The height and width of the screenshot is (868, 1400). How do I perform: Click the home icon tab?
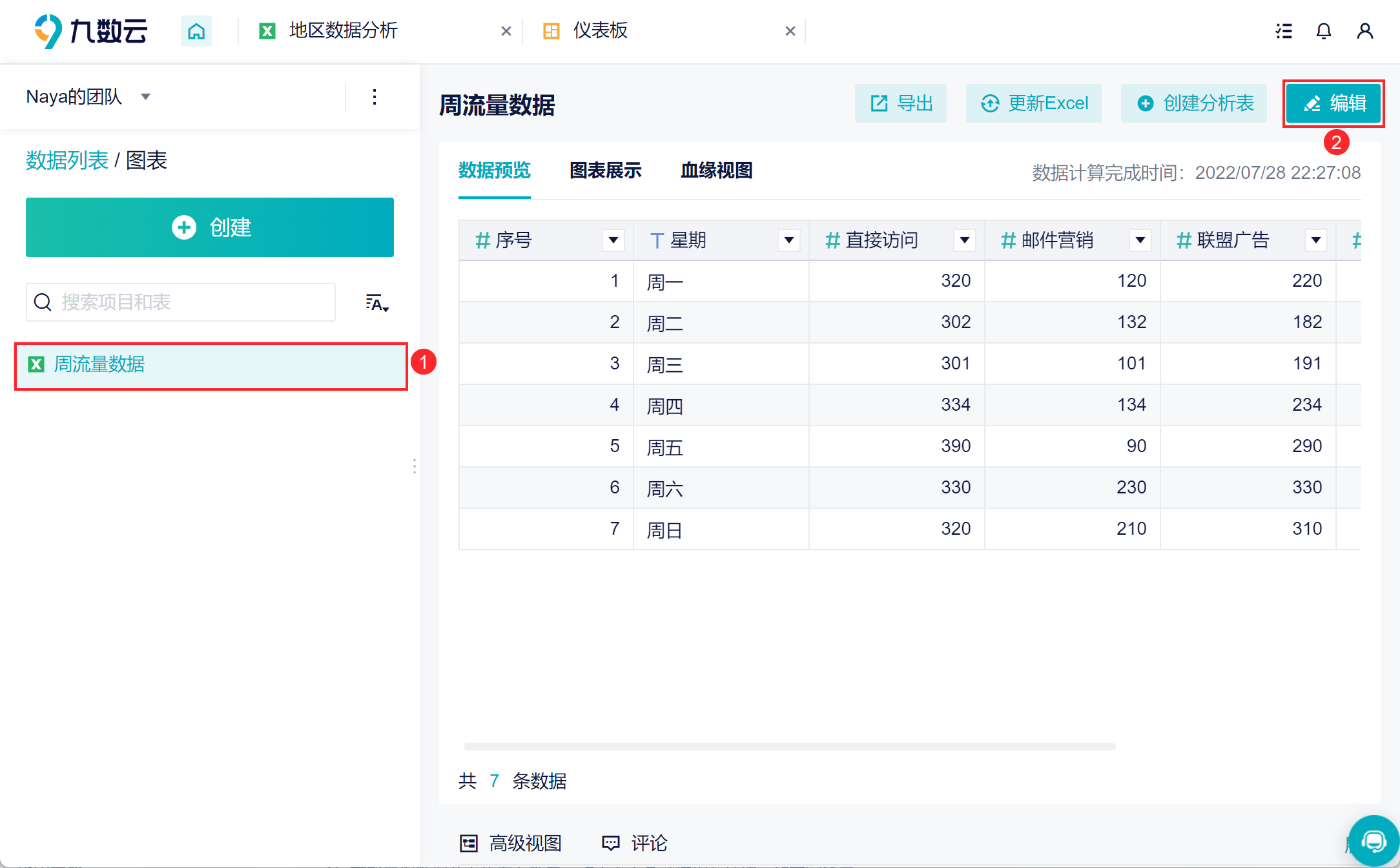(x=196, y=31)
